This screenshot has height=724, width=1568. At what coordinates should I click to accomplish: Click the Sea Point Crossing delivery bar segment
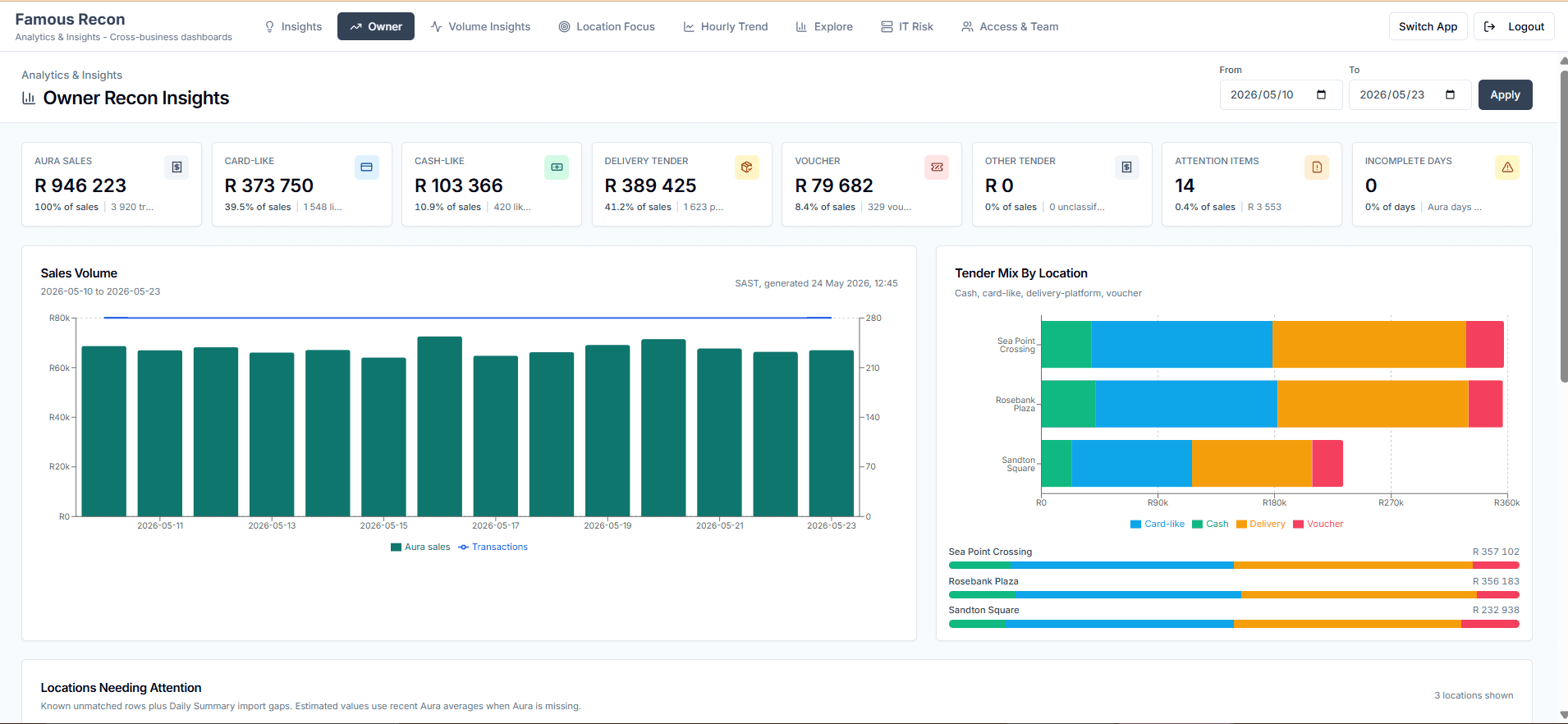(x=1369, y=344)
